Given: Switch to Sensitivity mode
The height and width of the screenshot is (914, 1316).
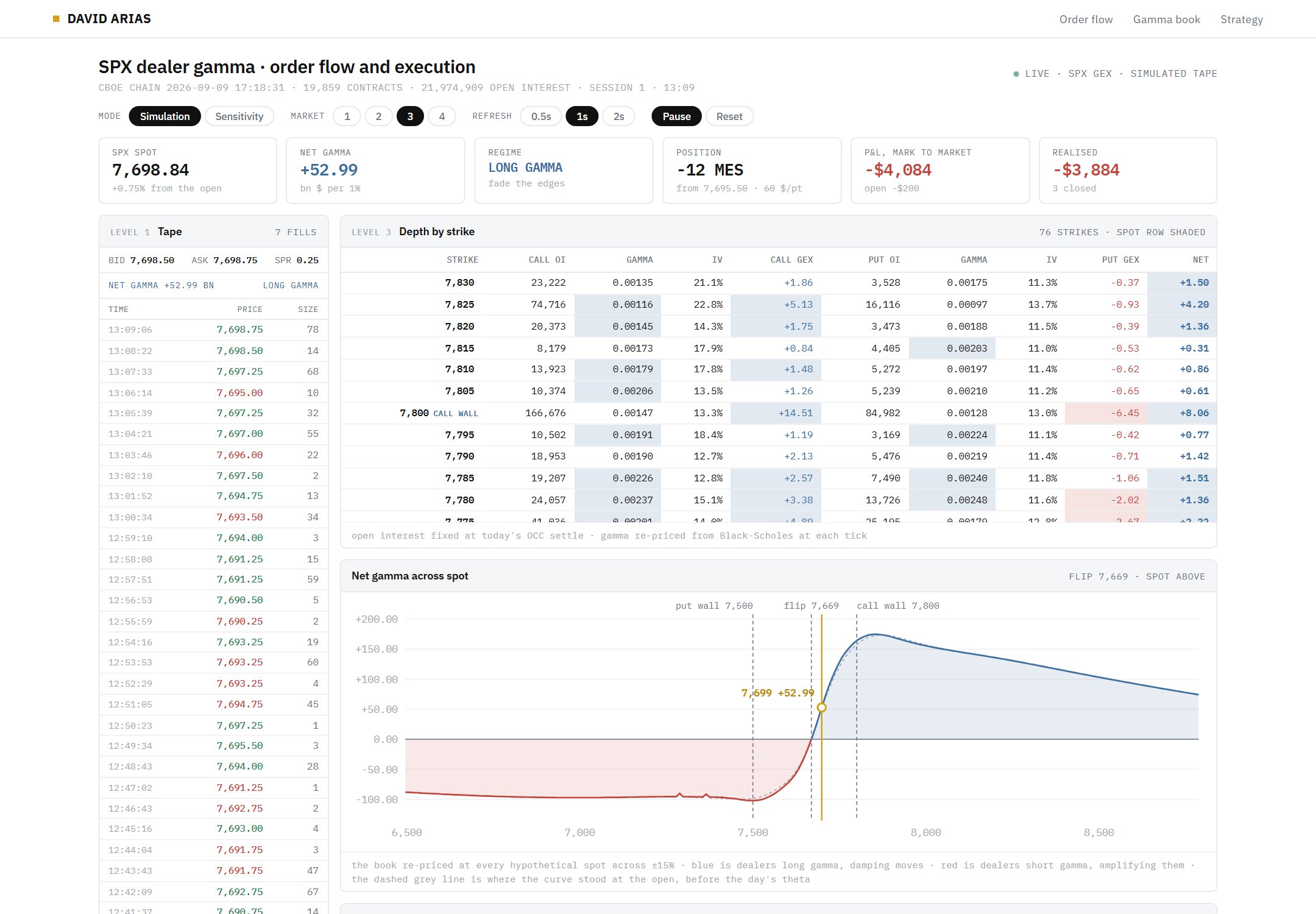Looking at the screenshot, I should click(239, 116).
